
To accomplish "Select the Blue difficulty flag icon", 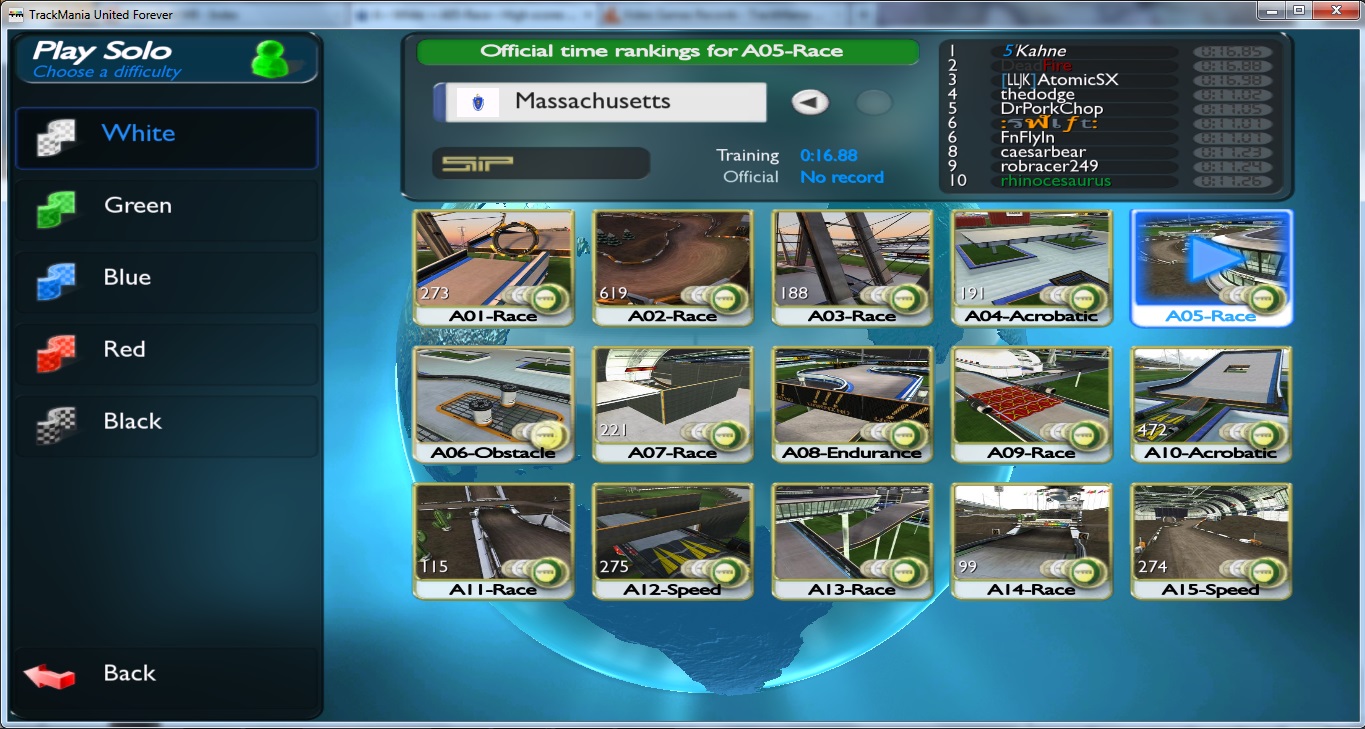I will coord(56,282).
